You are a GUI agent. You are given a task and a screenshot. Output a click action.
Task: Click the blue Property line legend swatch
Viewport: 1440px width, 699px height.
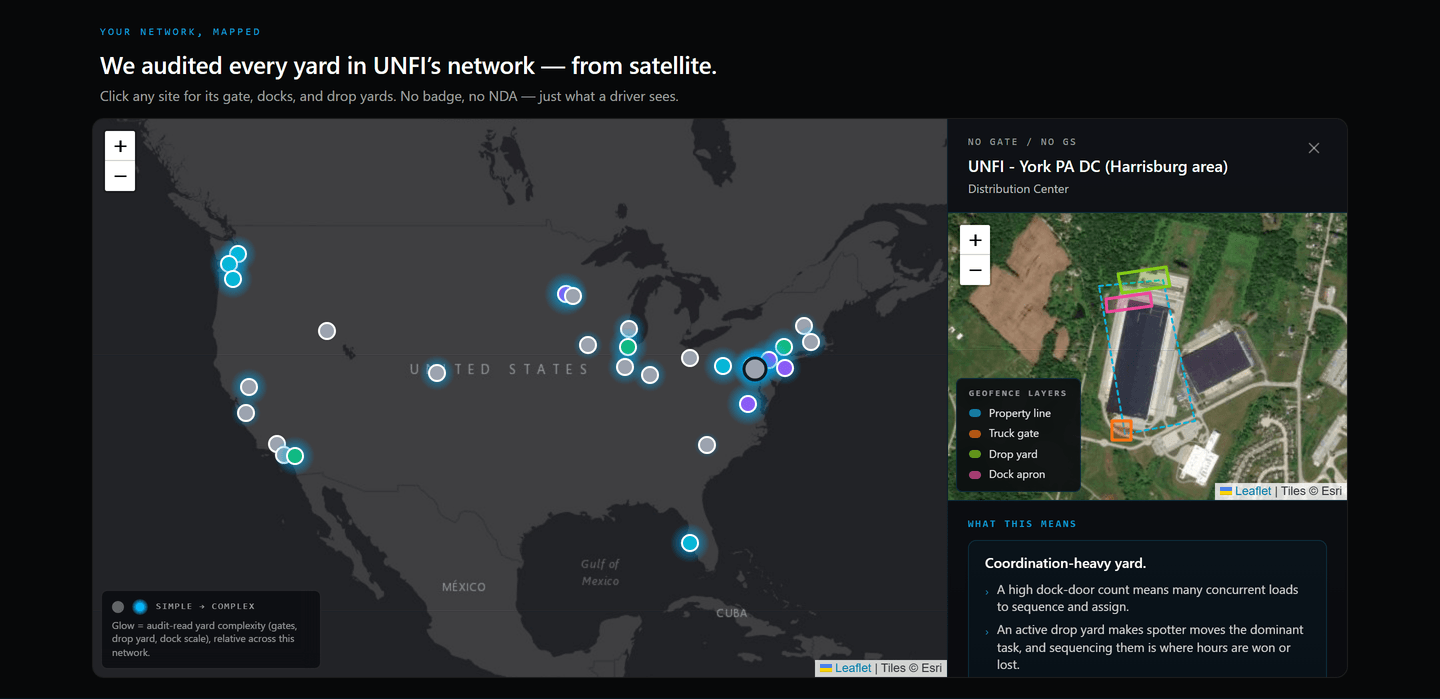(x=975, y=413)
